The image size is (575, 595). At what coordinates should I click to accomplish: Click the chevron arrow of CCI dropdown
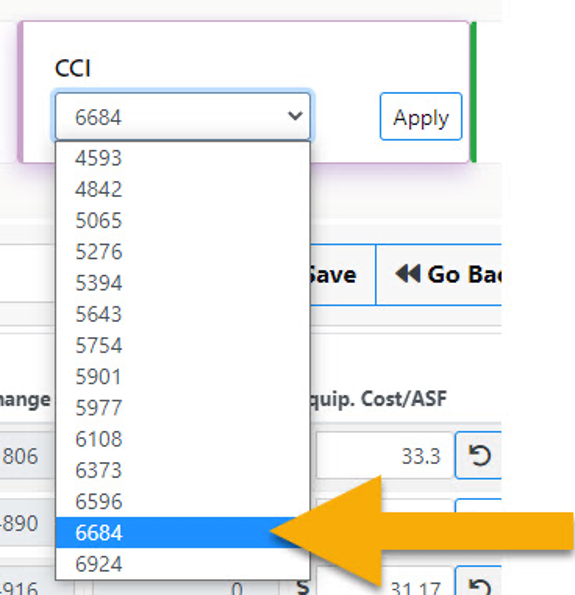(295, 115)
